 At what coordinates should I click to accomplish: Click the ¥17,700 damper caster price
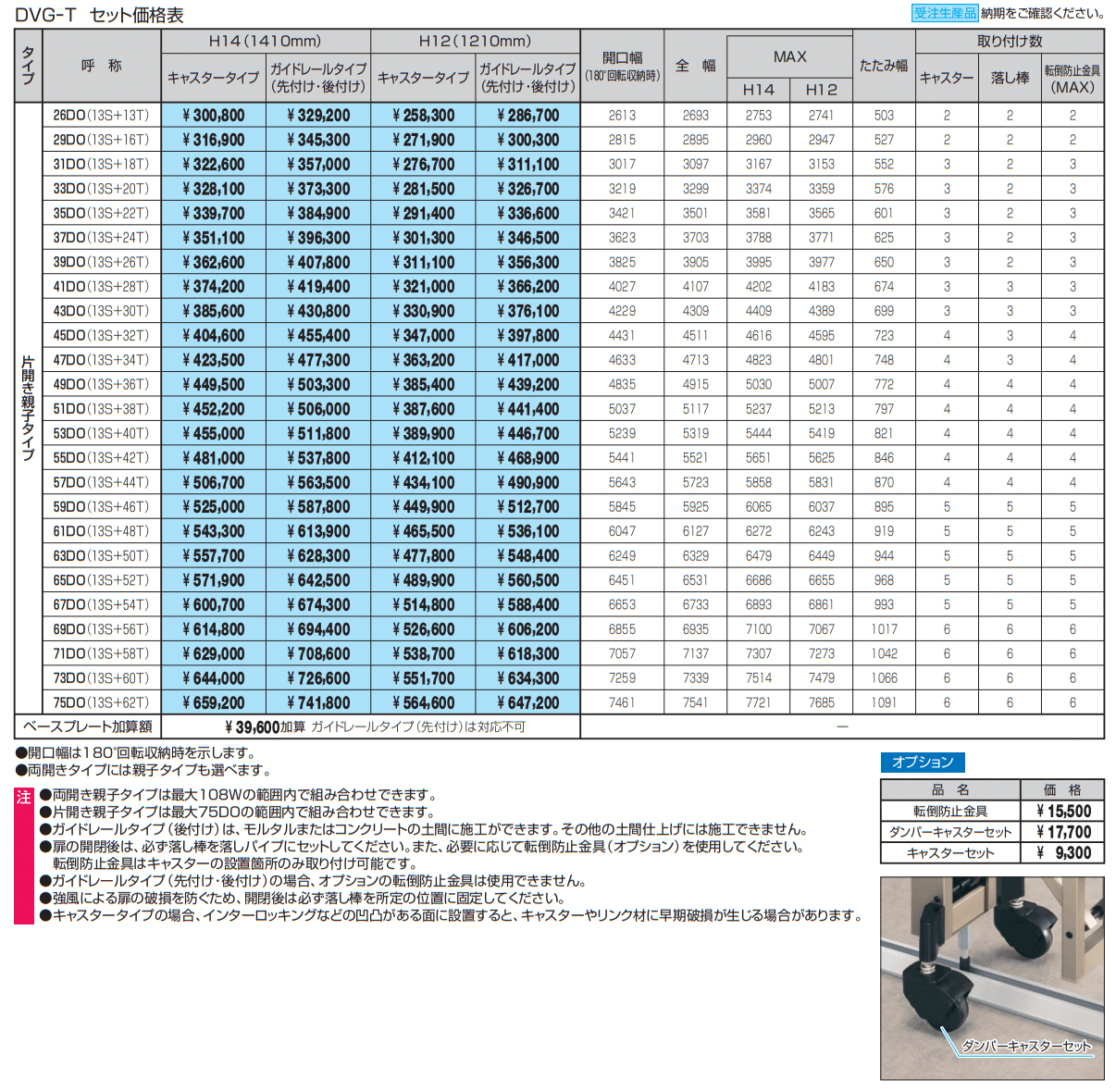click(x=1063, y=832)
